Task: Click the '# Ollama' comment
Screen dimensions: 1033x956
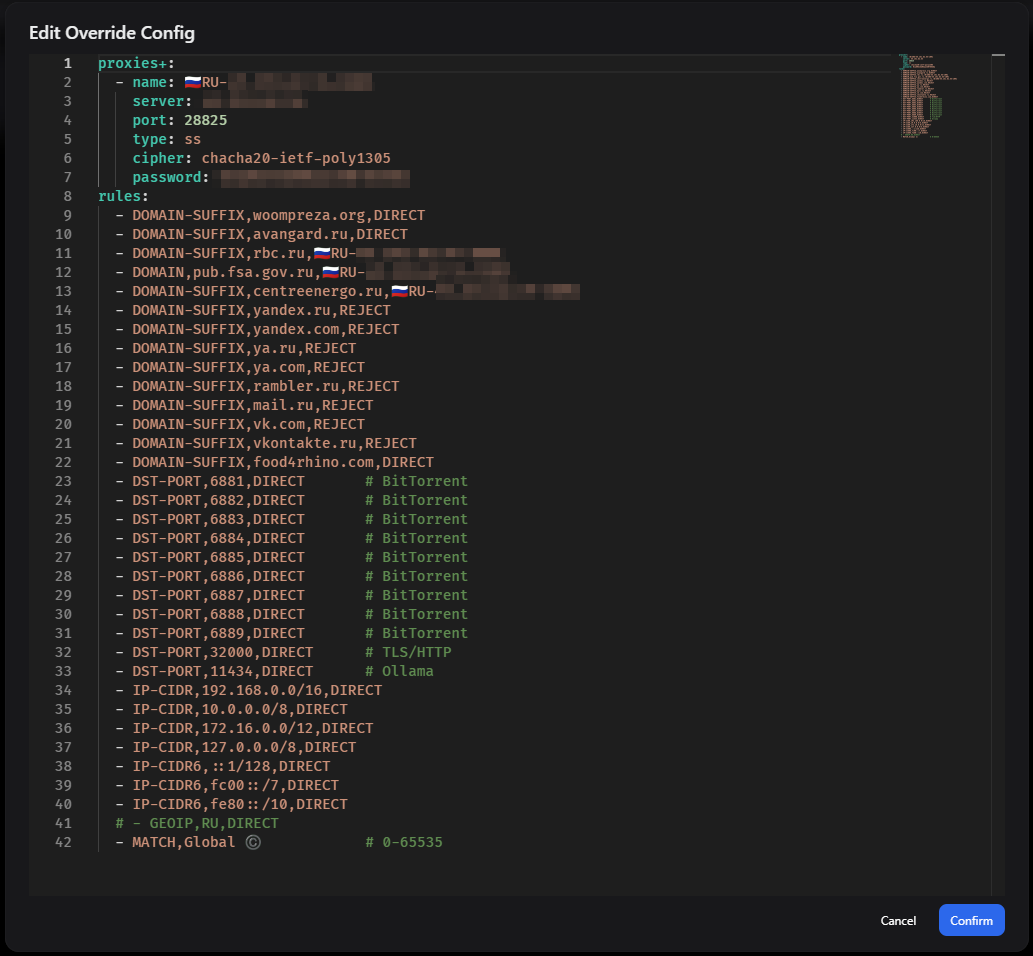Action: [399, 671]
